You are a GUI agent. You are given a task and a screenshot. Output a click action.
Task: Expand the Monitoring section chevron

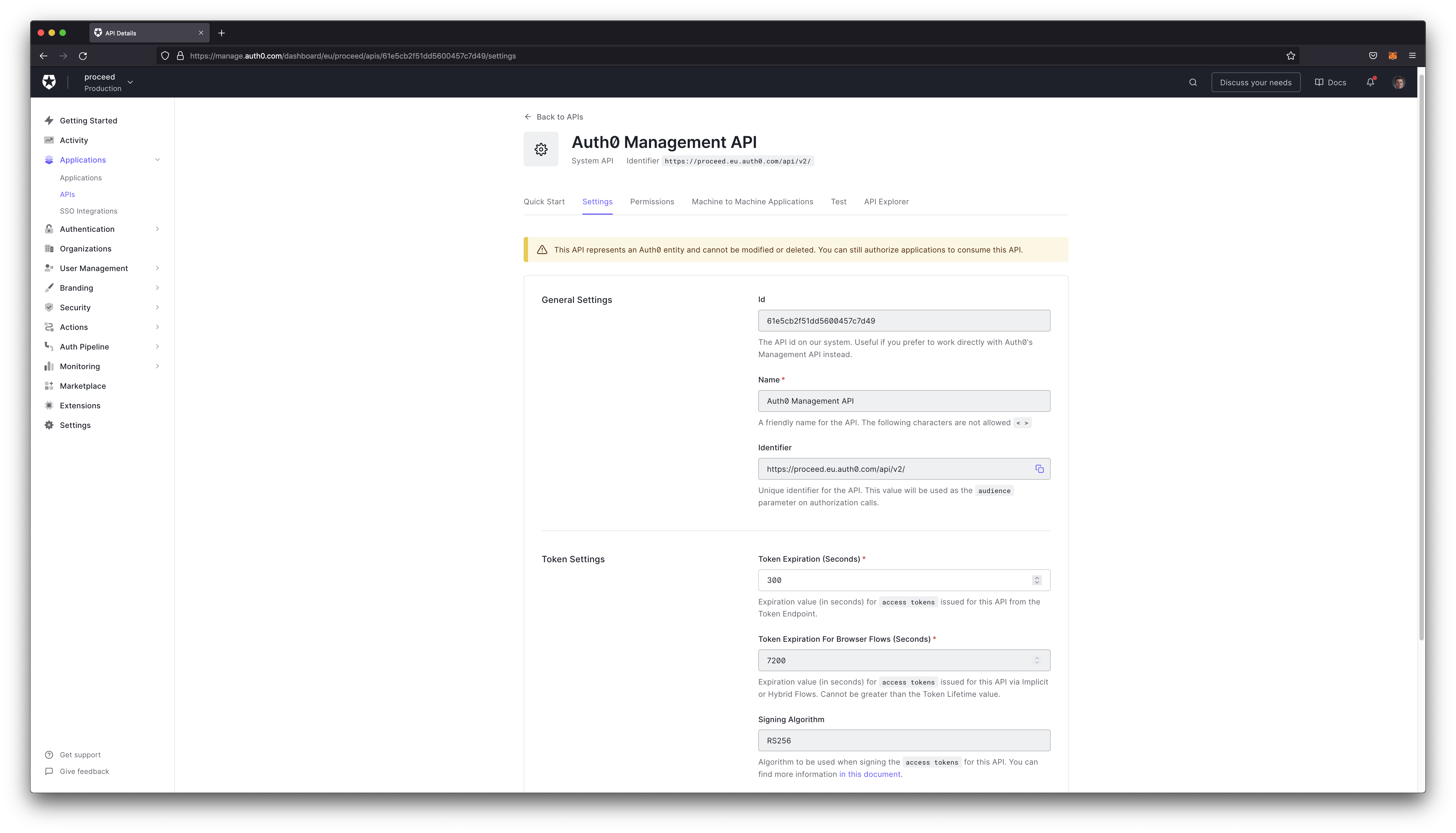click(x=157, y=366)
